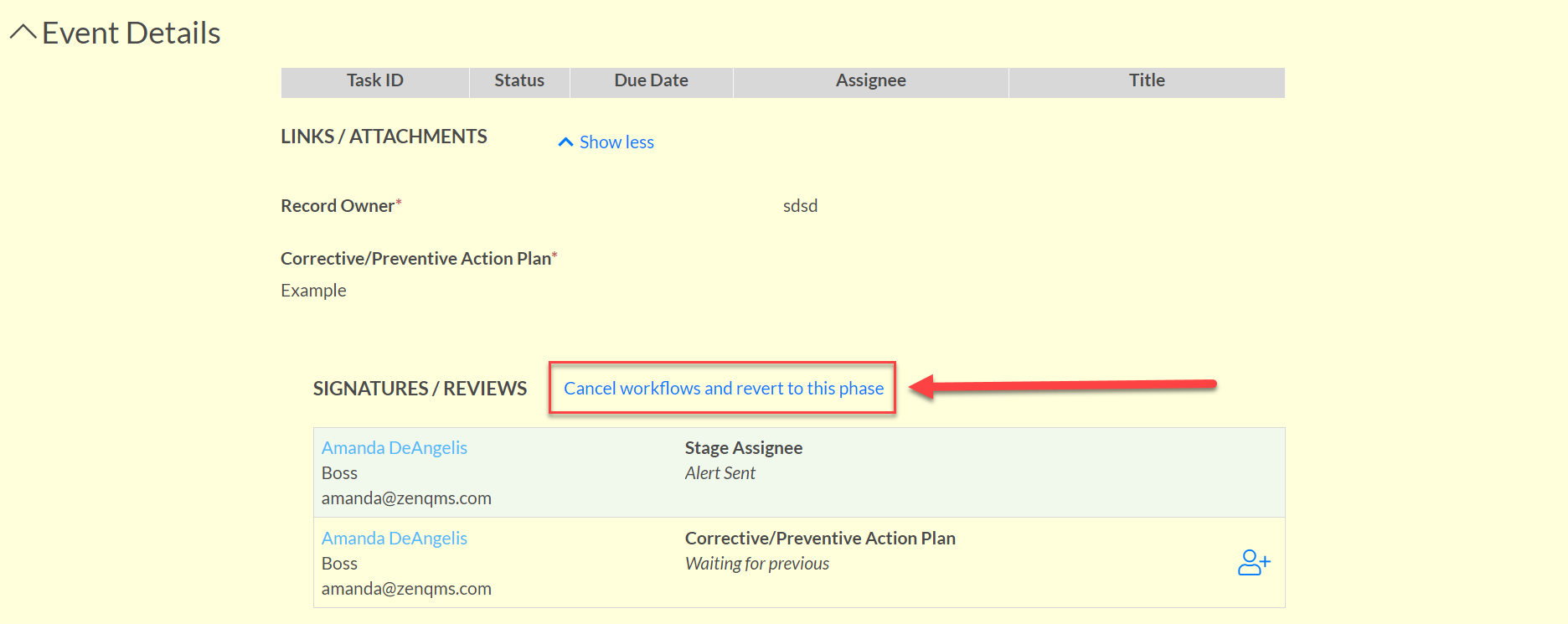1568x624 pixels.
Task: Click the Record Owner label
Action: tap(341, 205)
